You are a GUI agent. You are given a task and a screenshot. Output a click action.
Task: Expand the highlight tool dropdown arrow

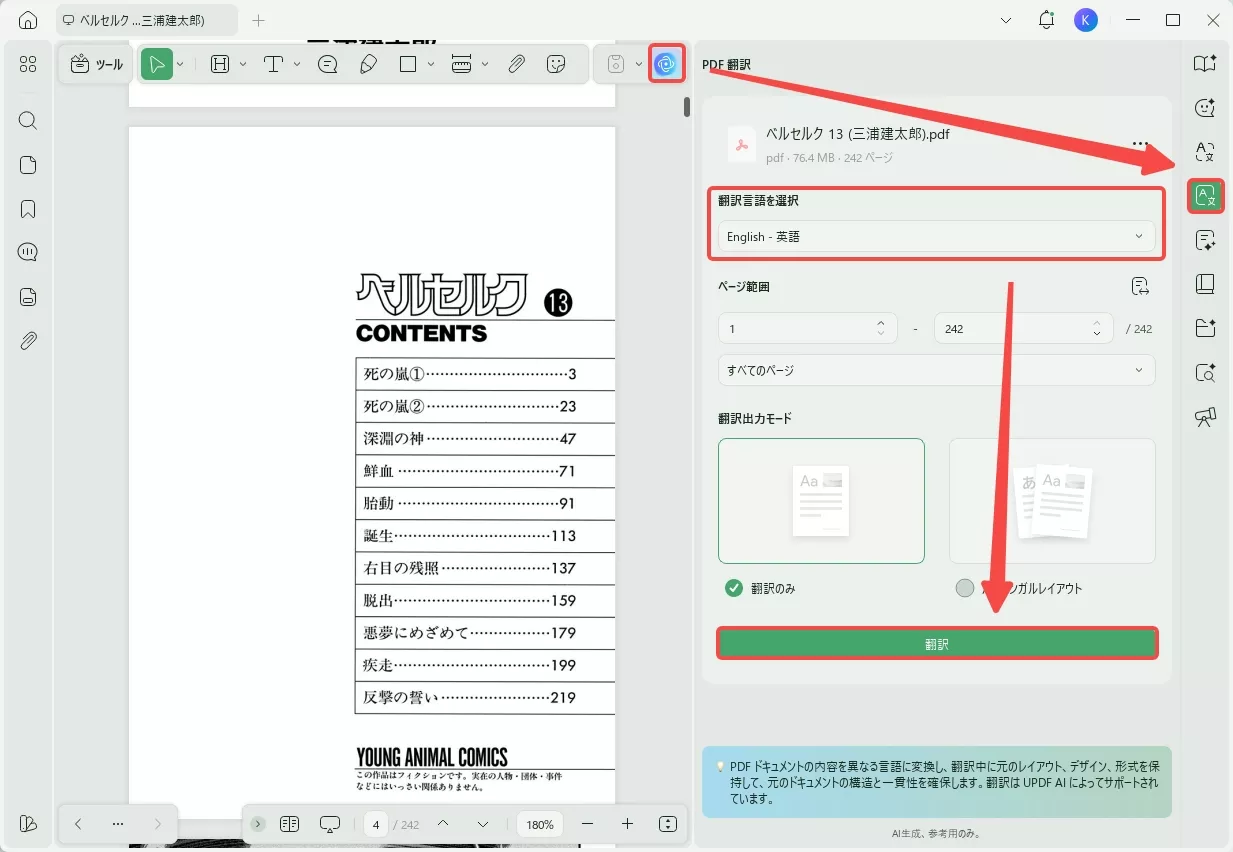click(x=243, y=65)
